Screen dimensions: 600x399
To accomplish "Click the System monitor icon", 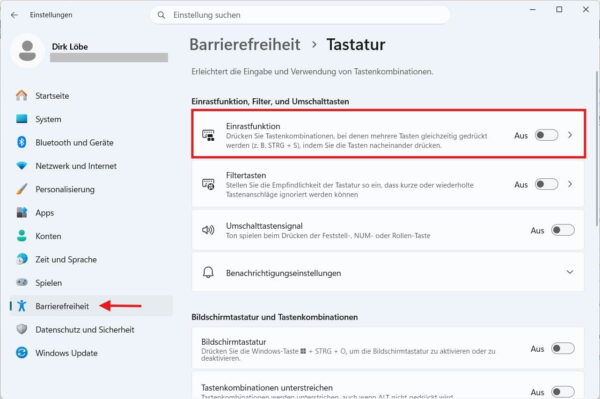I will coord(22,119).
